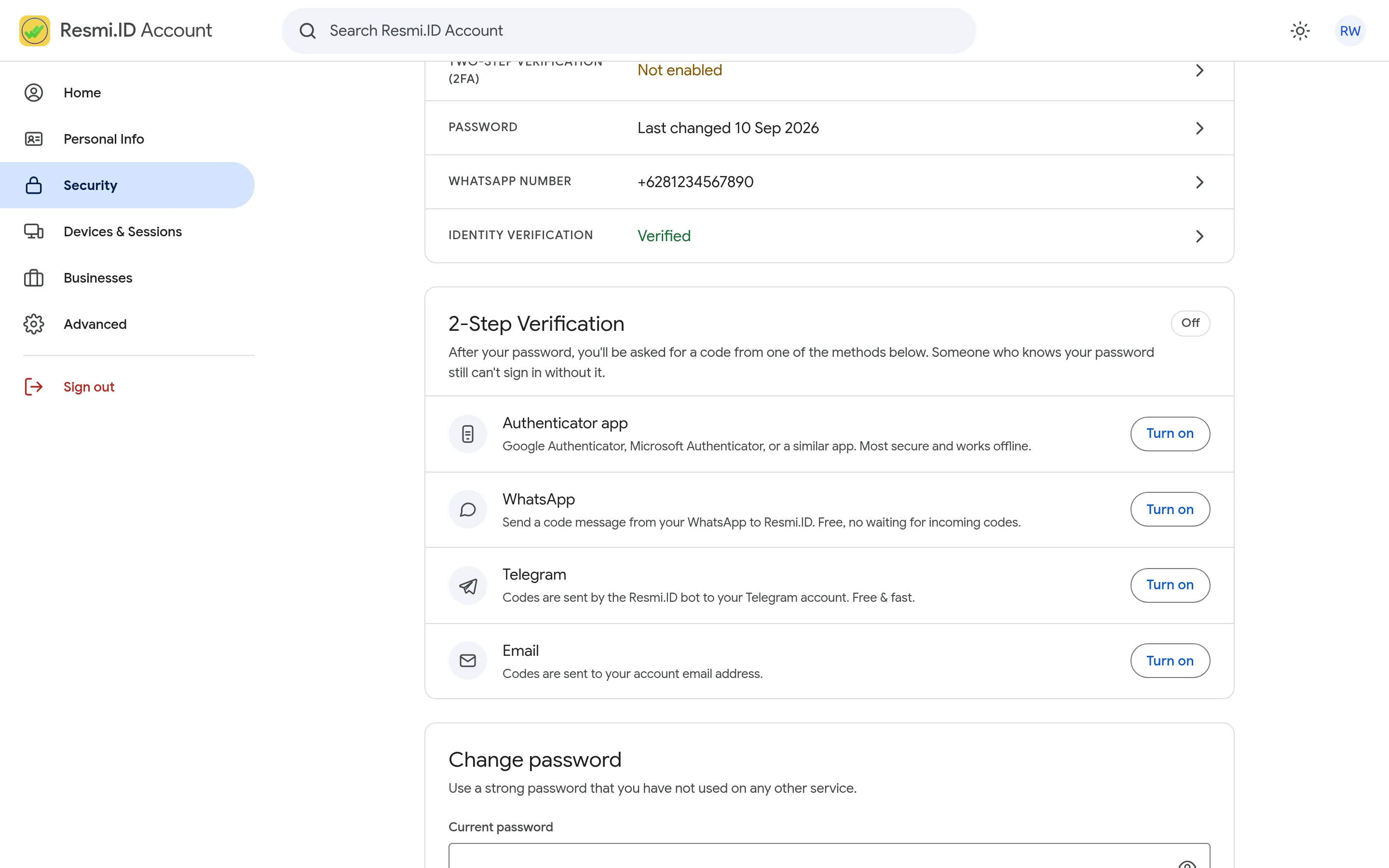Turn on Telegram verification method

(x=1170, y=585)
